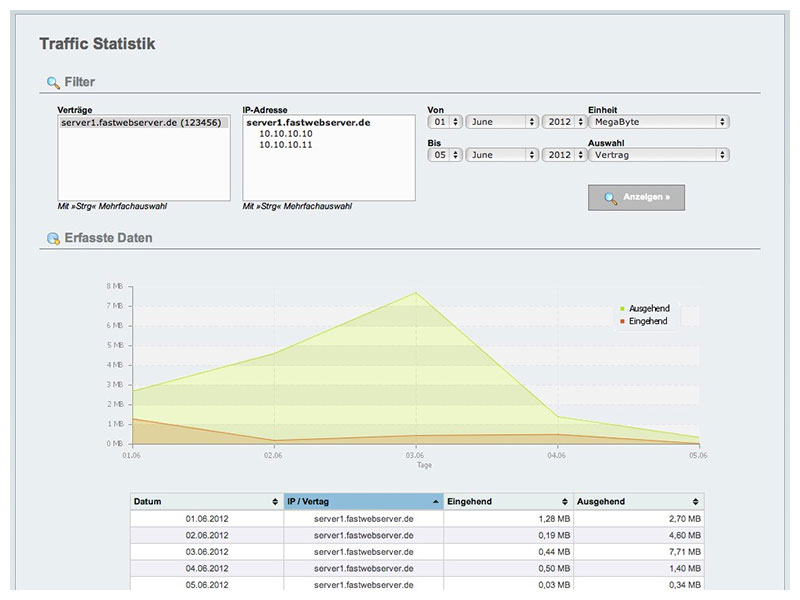Screen dimensions: 800x600
Task: Click the Ausgehend column header label
Action: [x=601, y=502]
